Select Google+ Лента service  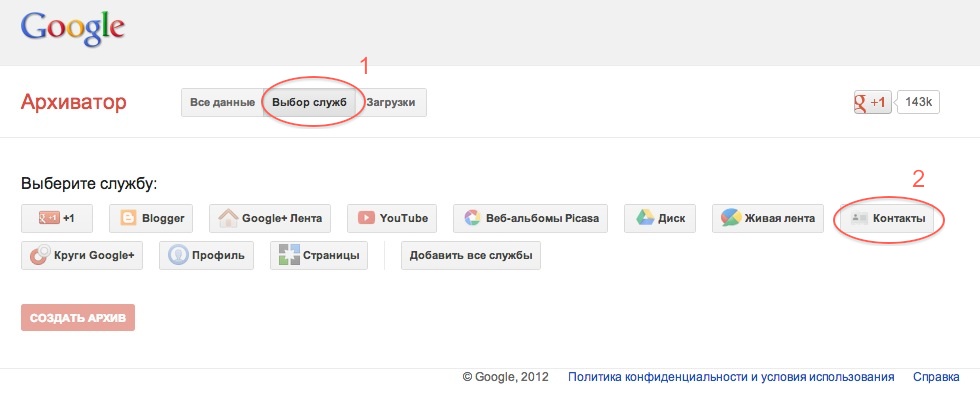coord(270,218)
